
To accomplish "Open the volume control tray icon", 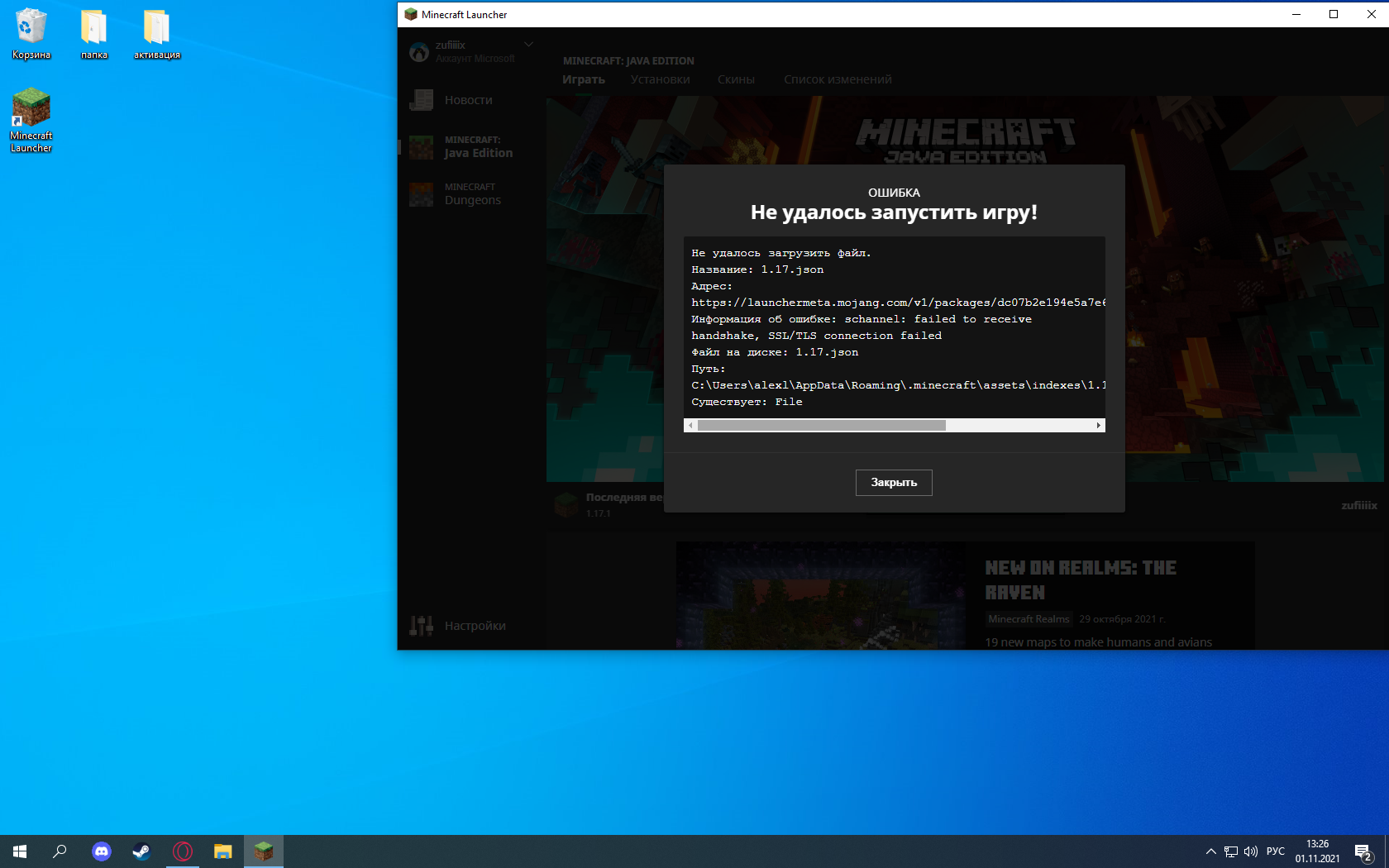I will 1251,851.
